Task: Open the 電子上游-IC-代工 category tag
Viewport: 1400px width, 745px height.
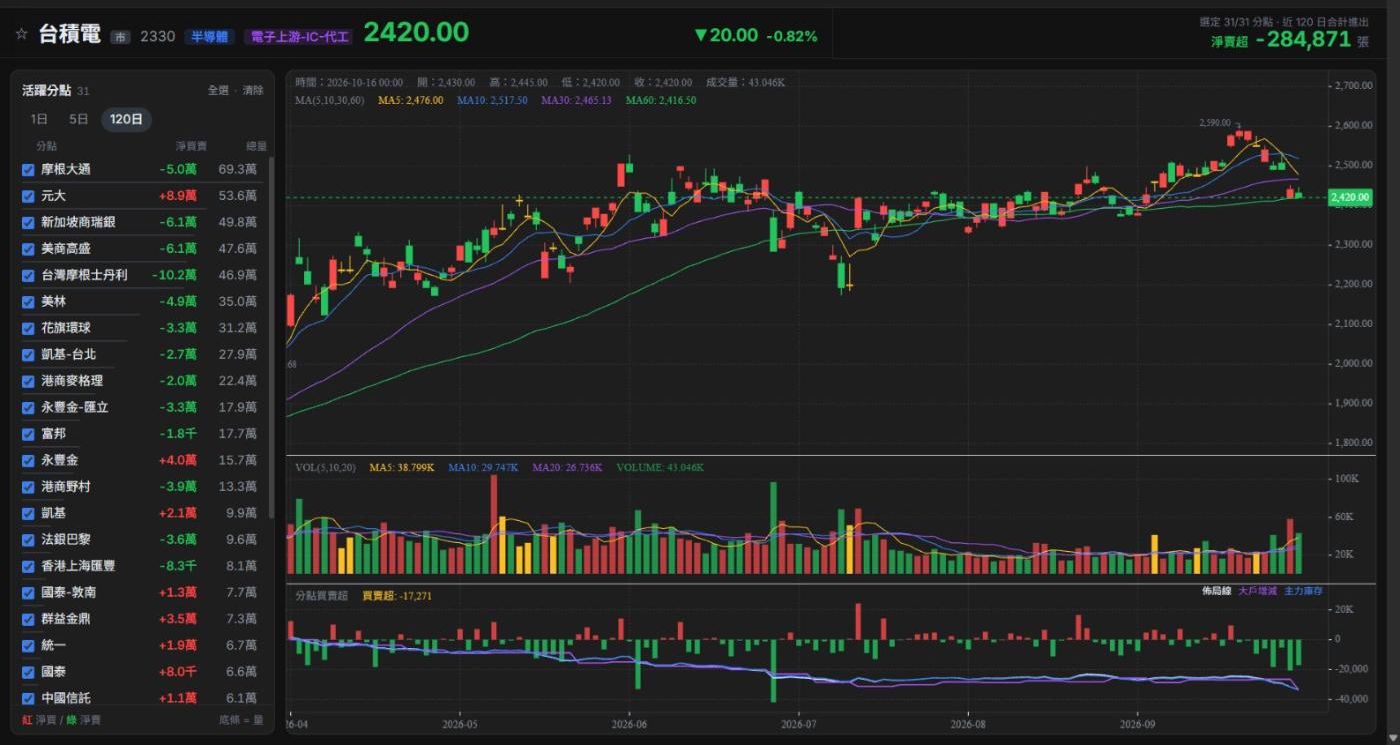Action: (x=300, y=37)
